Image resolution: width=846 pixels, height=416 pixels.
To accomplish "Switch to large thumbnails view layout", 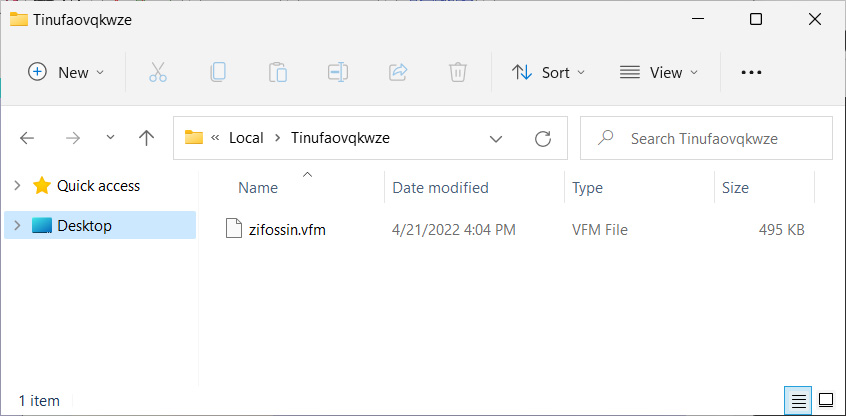I will [826, 400].
